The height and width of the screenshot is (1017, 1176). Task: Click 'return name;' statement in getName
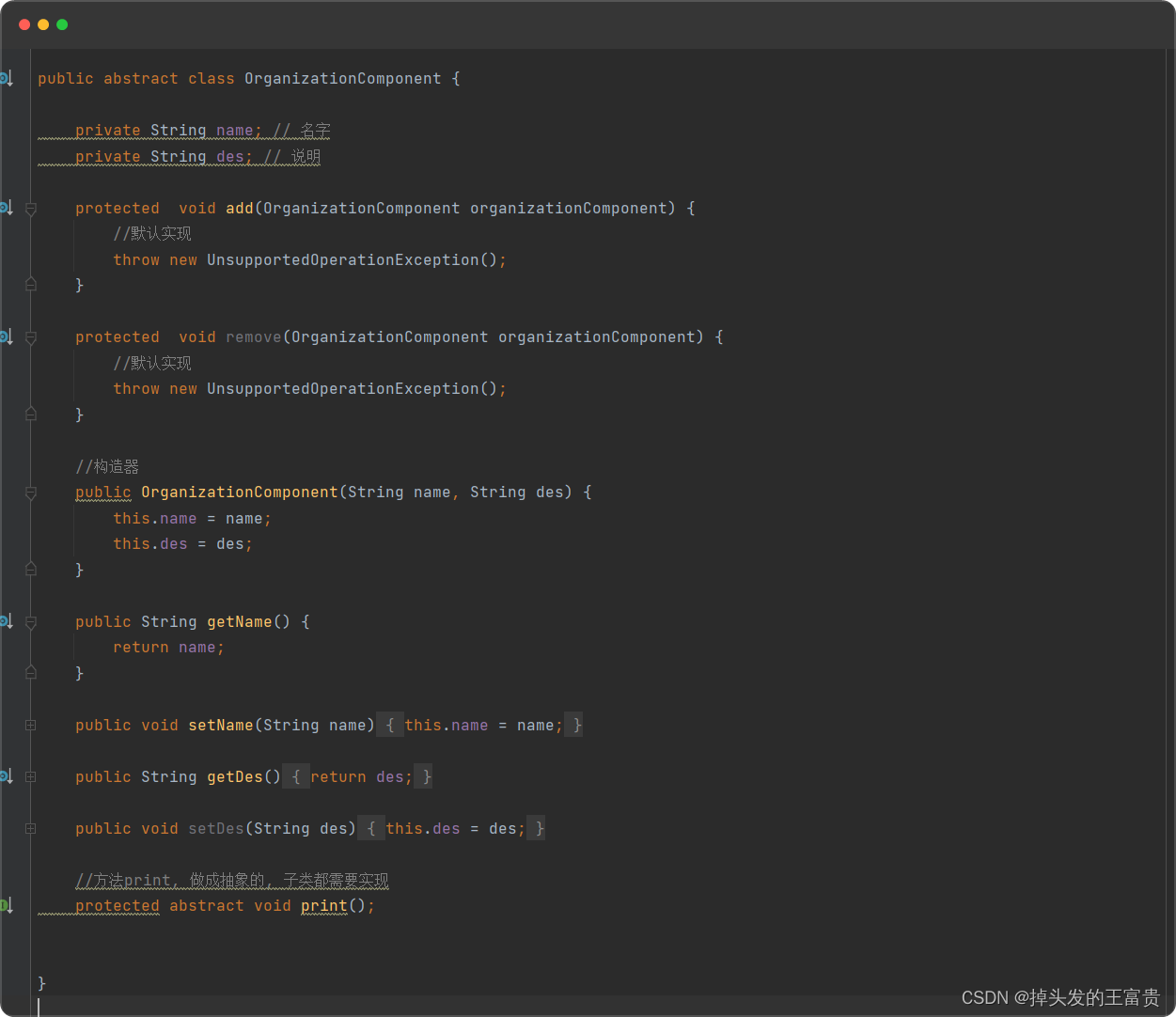point(169,647)
